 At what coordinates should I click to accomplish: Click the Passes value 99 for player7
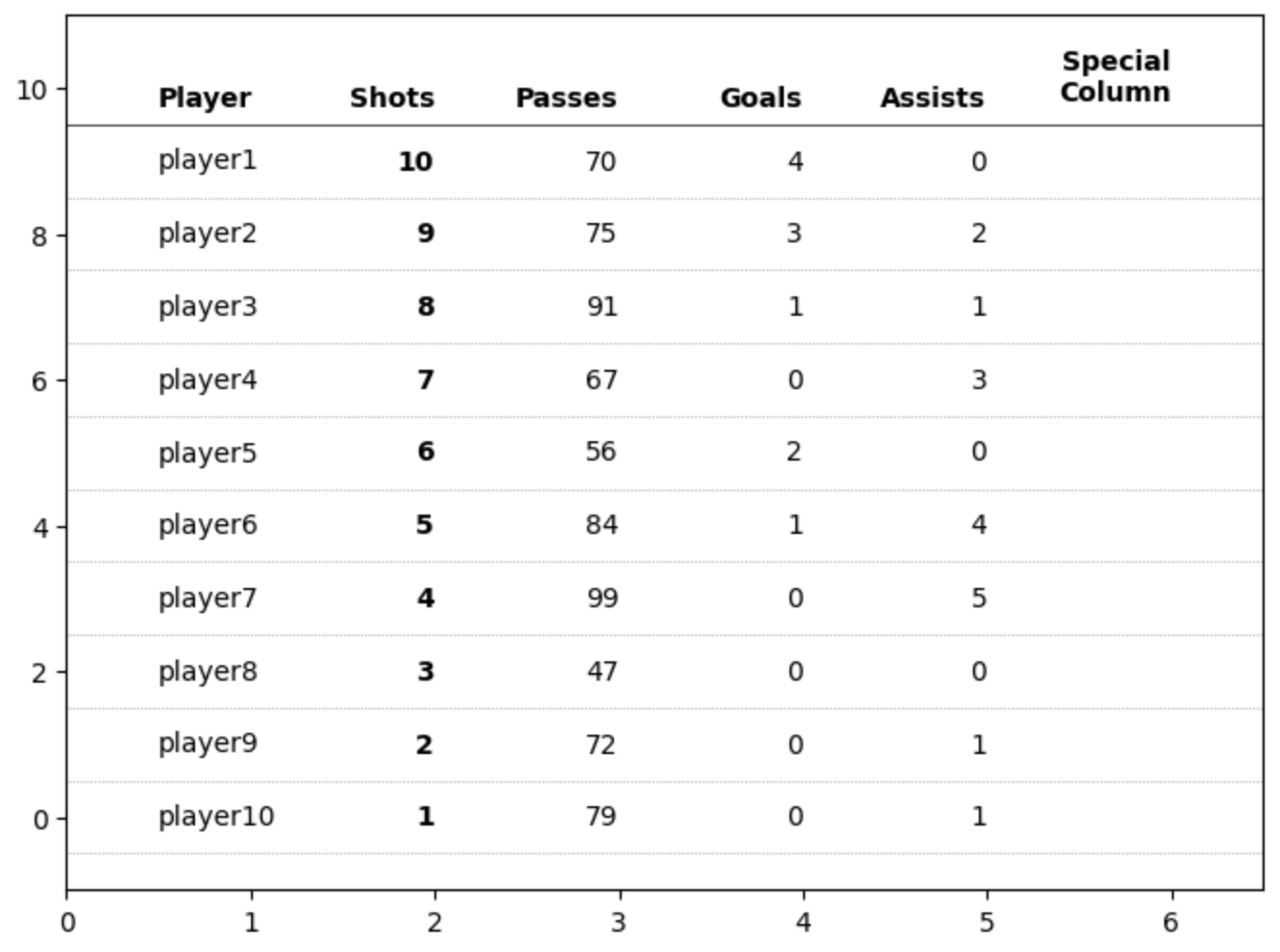coord(600,599)
